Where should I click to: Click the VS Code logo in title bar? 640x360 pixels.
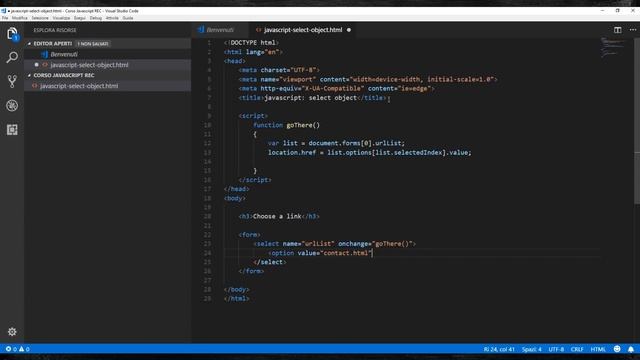(x=3, y=11)
